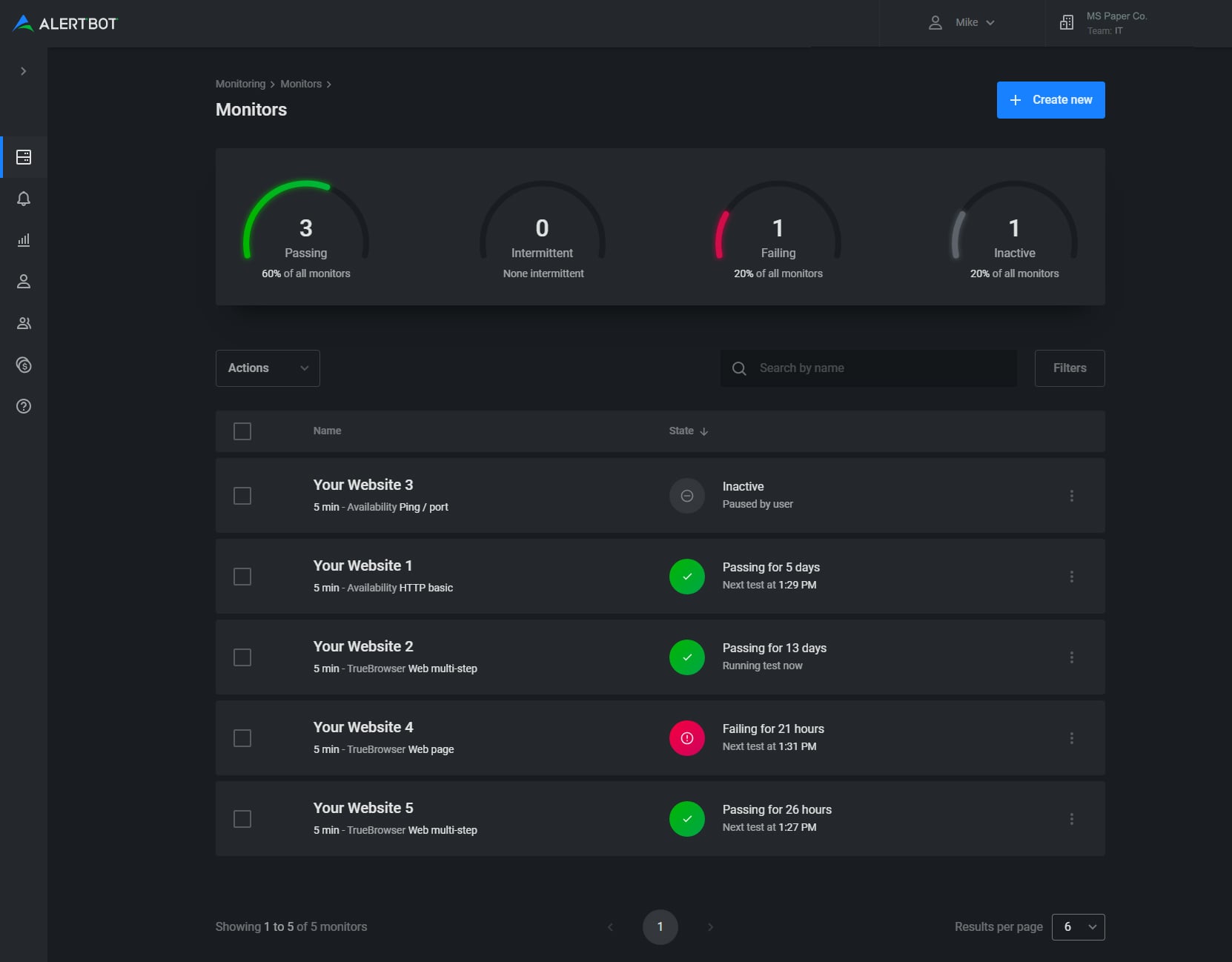Viewport: 1232px width, 962px height.
Task: Open the Filters button
Action: 1069,368
